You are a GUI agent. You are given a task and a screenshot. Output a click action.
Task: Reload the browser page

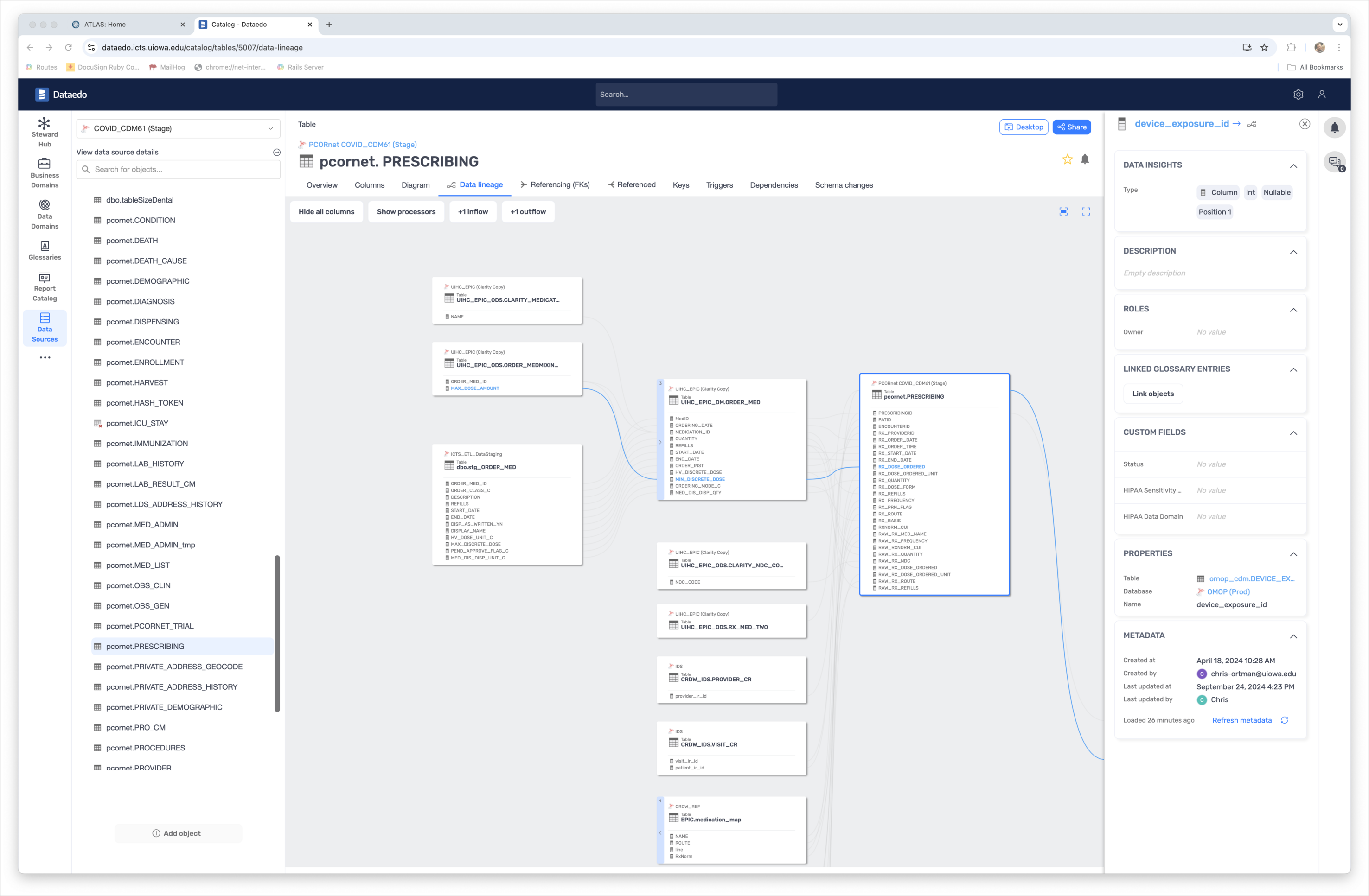click(x=69, y=47)
